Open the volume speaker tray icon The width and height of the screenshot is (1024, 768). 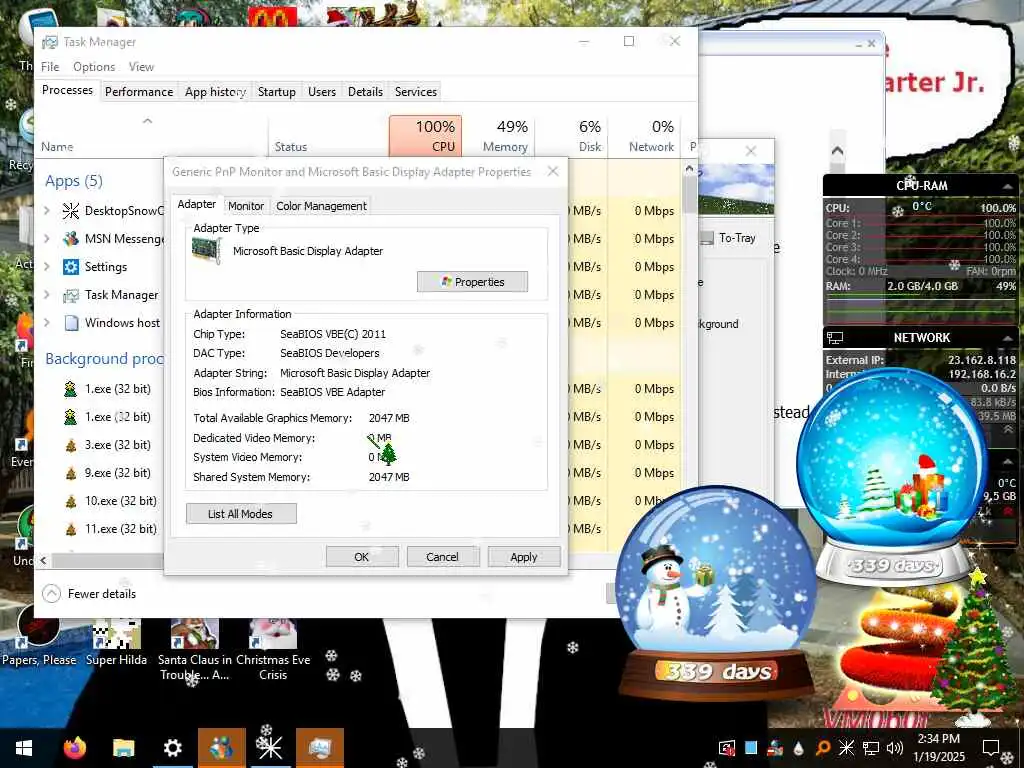895,748
